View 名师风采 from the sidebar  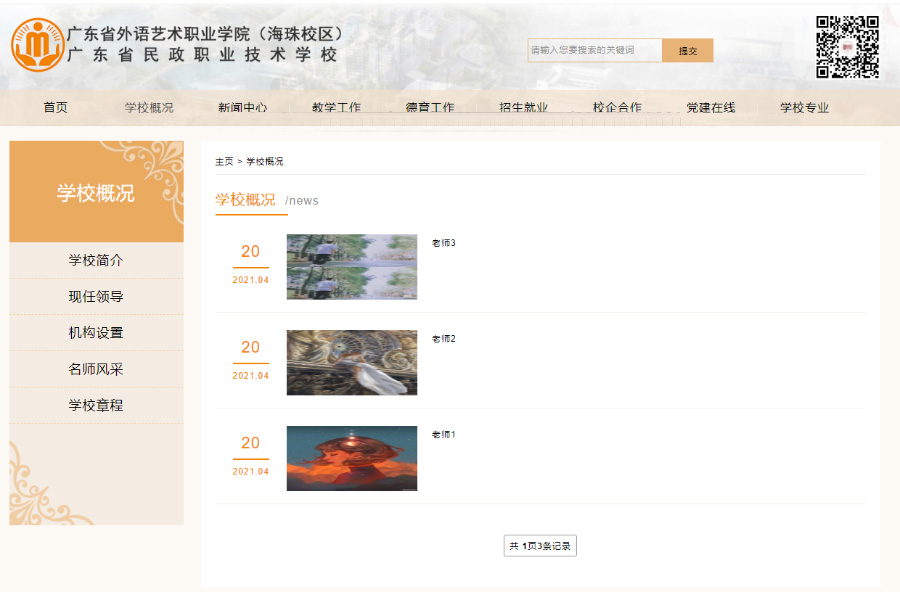[x=96, y=369]
